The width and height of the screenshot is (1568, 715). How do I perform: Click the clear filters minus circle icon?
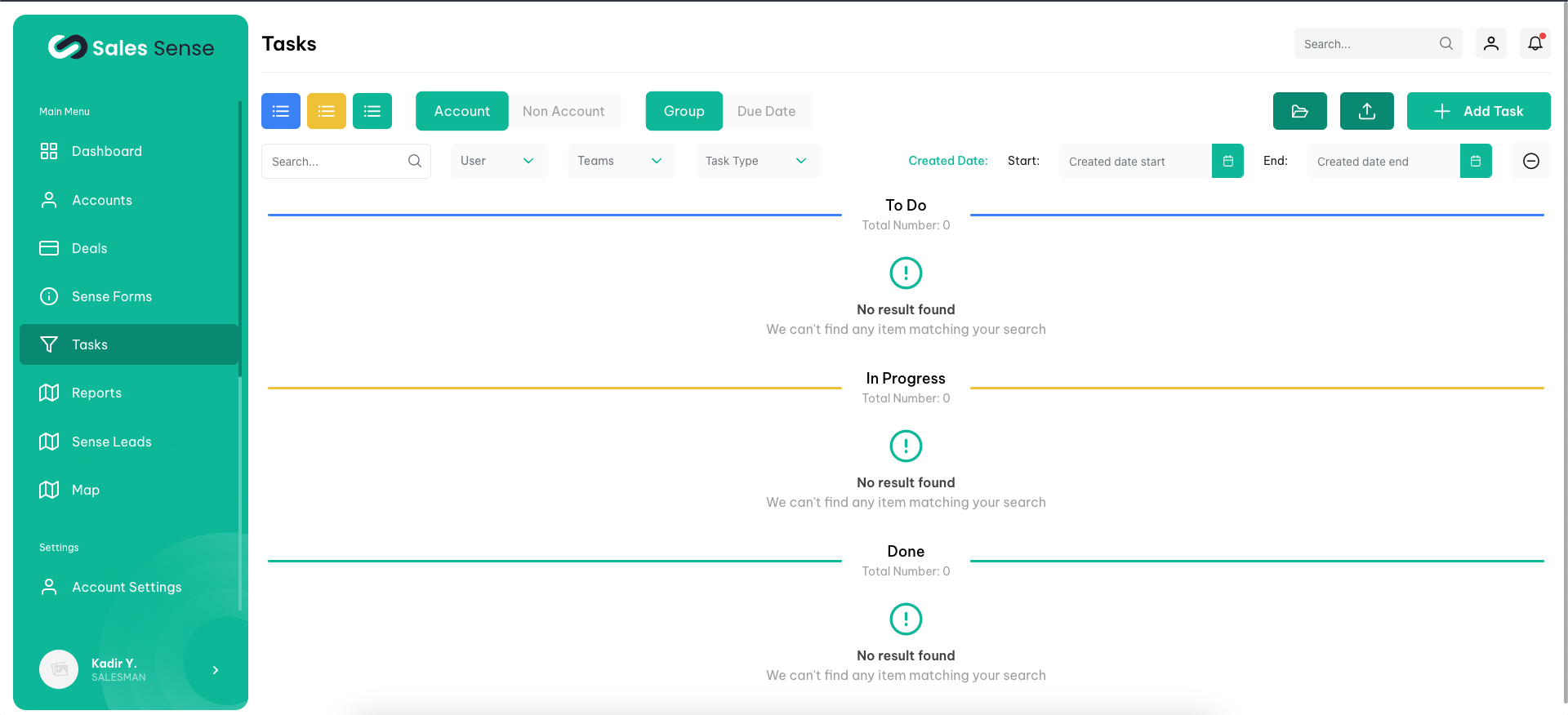pyautogui.click(x=1530, y=161)
